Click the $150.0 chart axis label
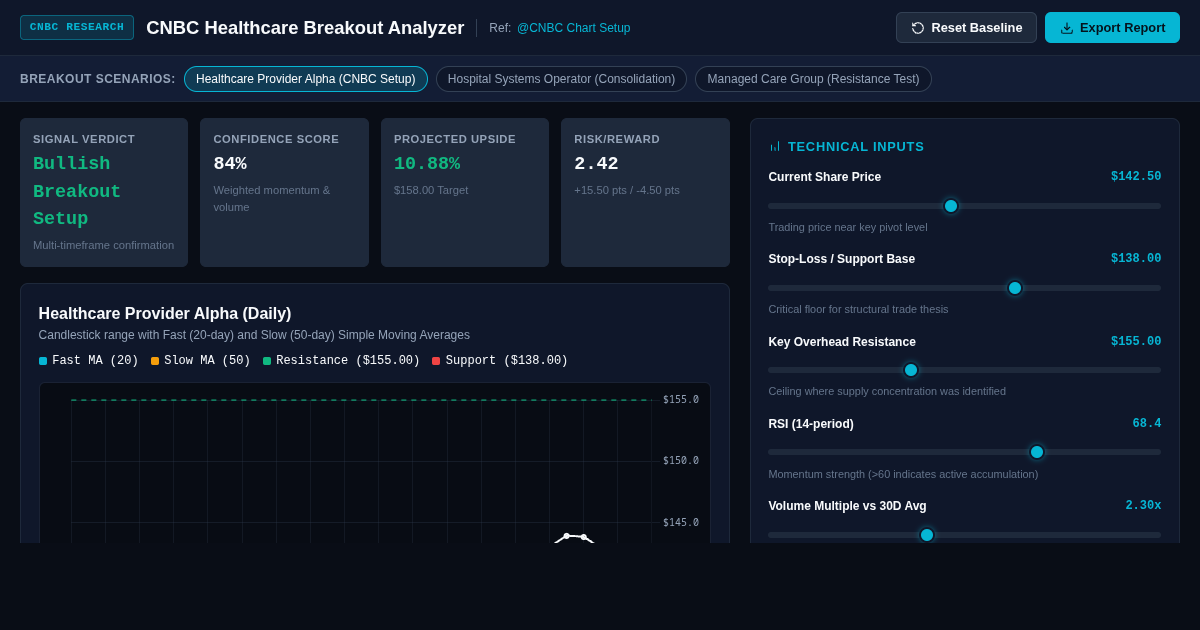Viewport: 1200px width, 630px height. point(681,461)
